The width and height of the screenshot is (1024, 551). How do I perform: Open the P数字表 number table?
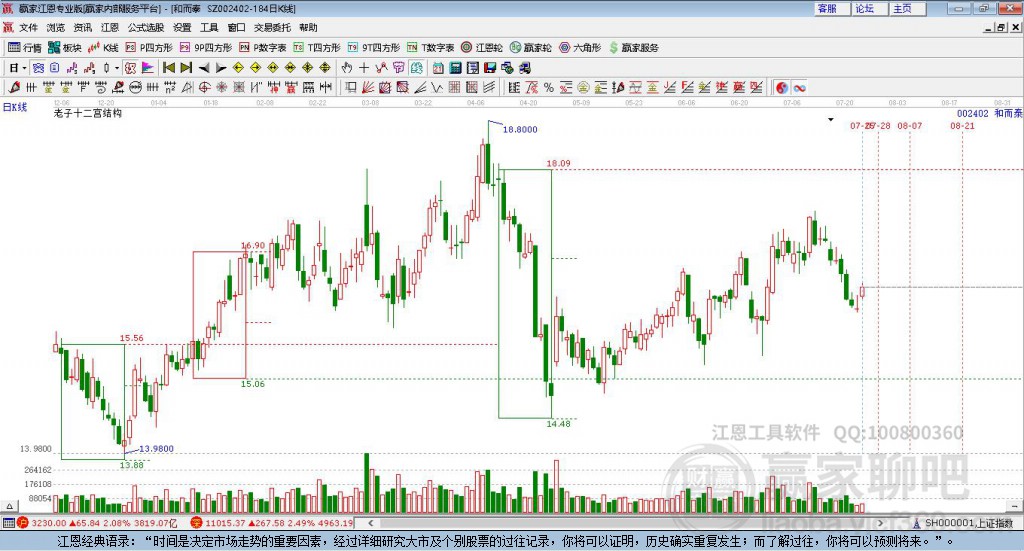pyautogui.click(x=263, y=48)
